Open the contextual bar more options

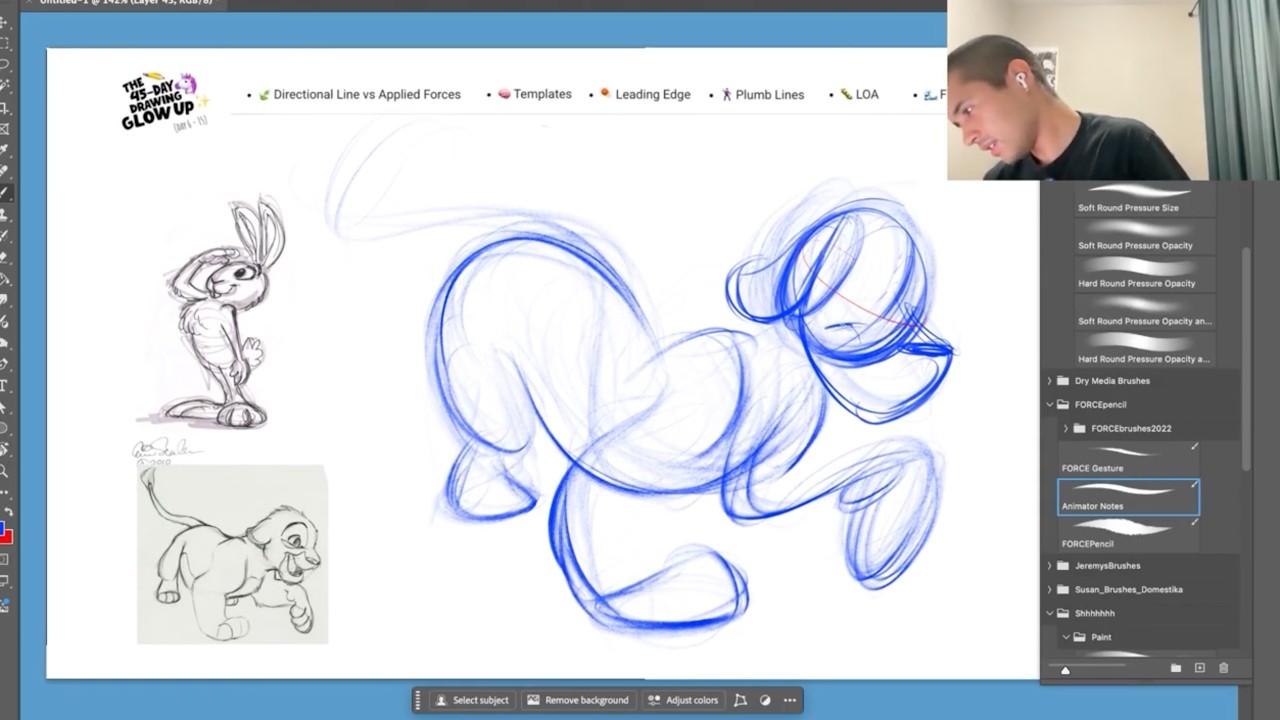tap(790, 700)
